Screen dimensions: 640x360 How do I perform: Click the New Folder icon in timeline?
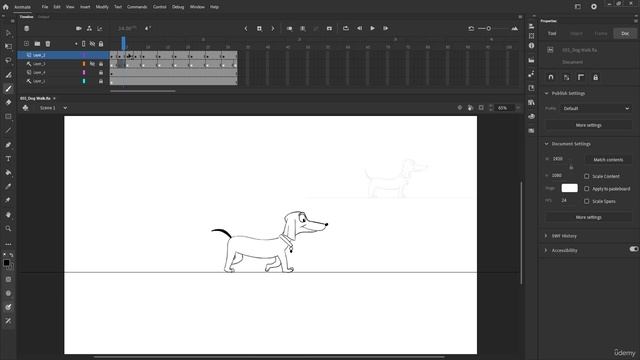click(37, 44)
